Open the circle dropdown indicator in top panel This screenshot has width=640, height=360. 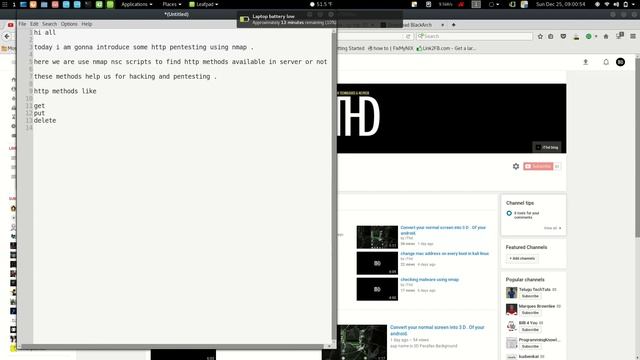(x=493, y=4)
